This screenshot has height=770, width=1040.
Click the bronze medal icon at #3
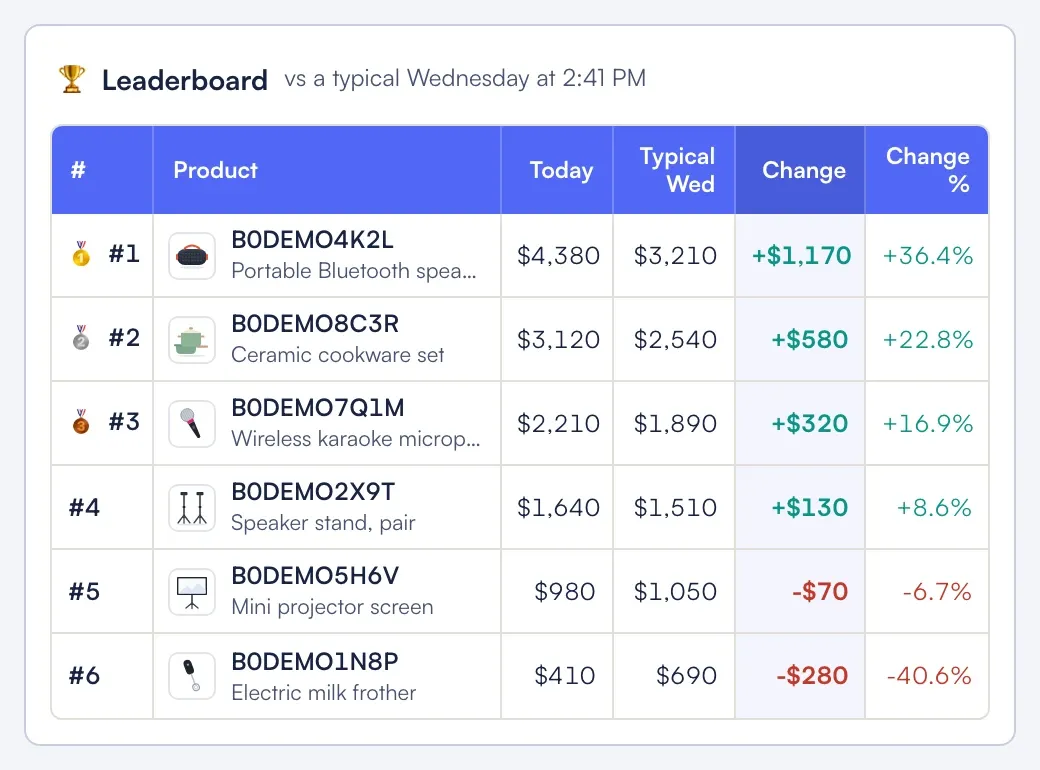click(81, 422)
